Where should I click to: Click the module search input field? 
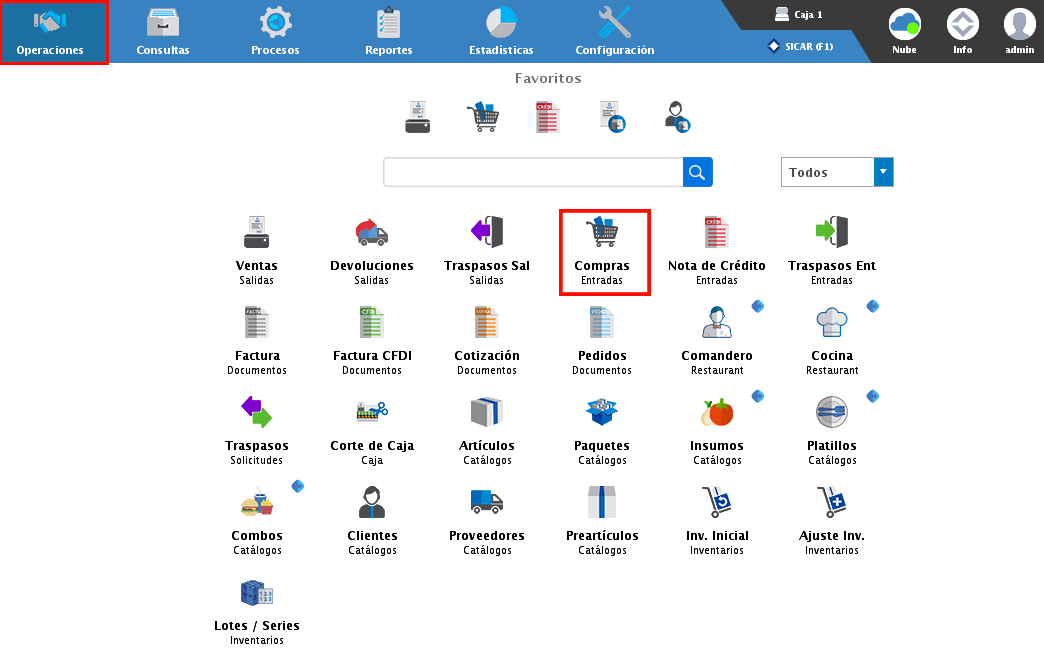(533, 172)
